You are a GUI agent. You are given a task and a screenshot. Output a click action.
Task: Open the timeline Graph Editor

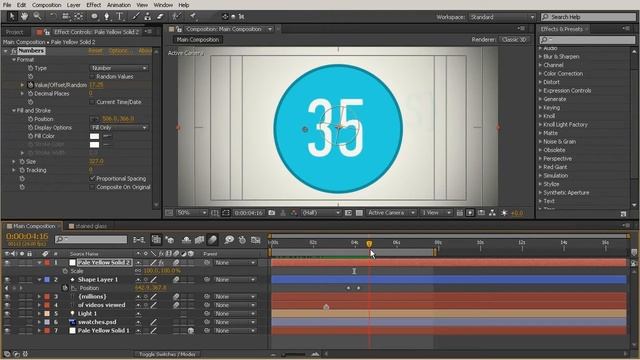256,240
